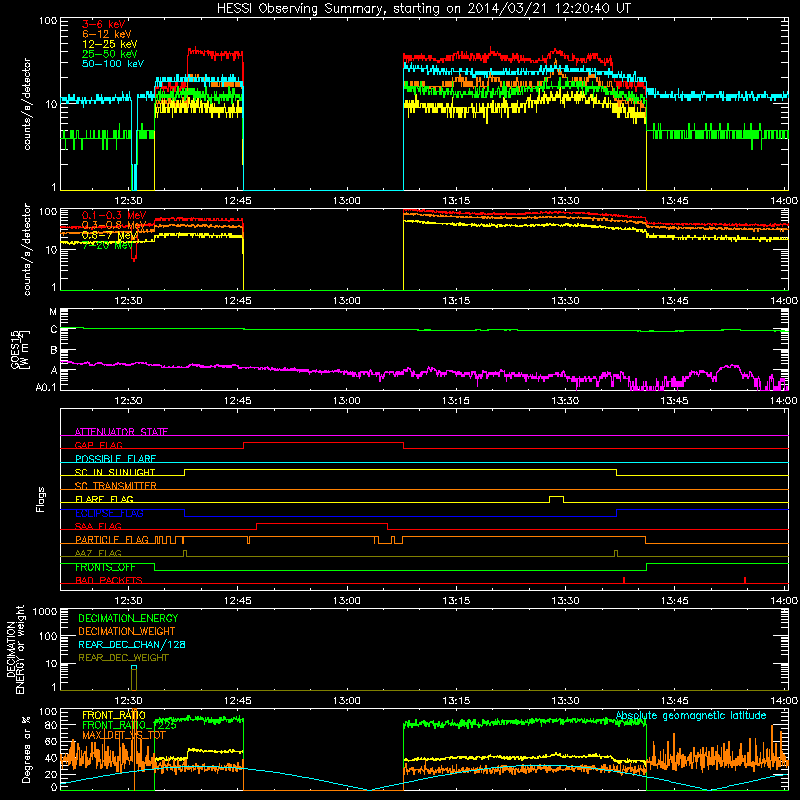Click the raised GAP_FLAG segment
800x800 pixels.
[x=323, y=443]
